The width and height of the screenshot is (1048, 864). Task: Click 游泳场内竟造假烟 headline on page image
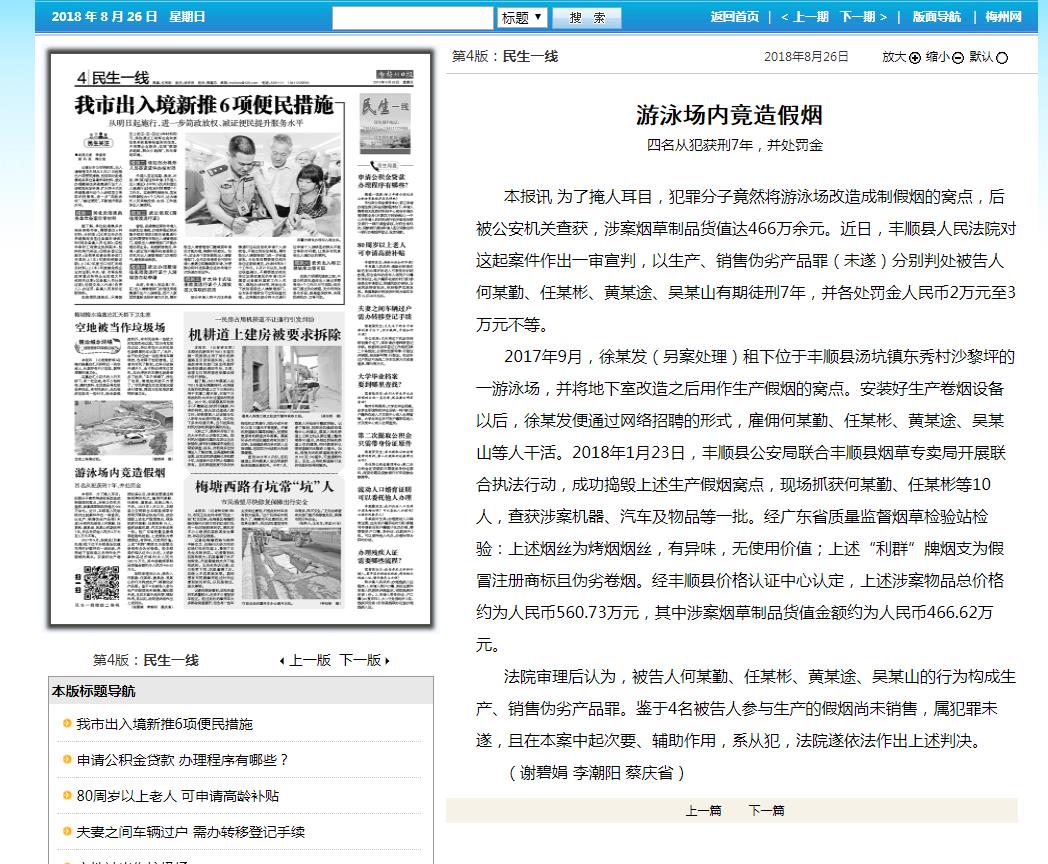120,472
